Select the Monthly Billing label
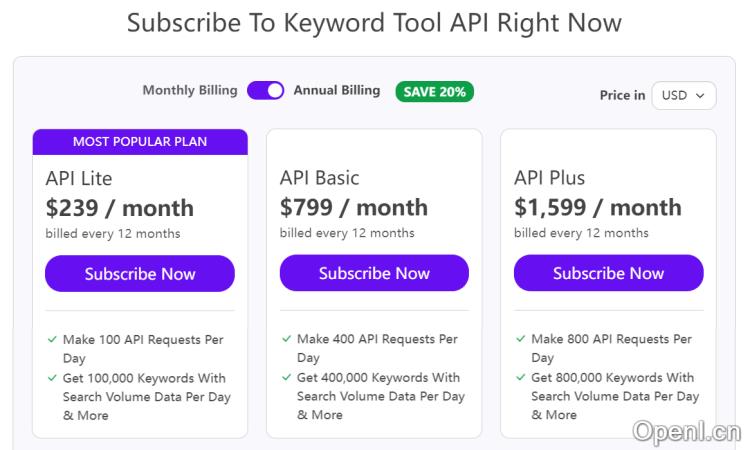Screen dimensions: 750x450 tap(190, 91)
